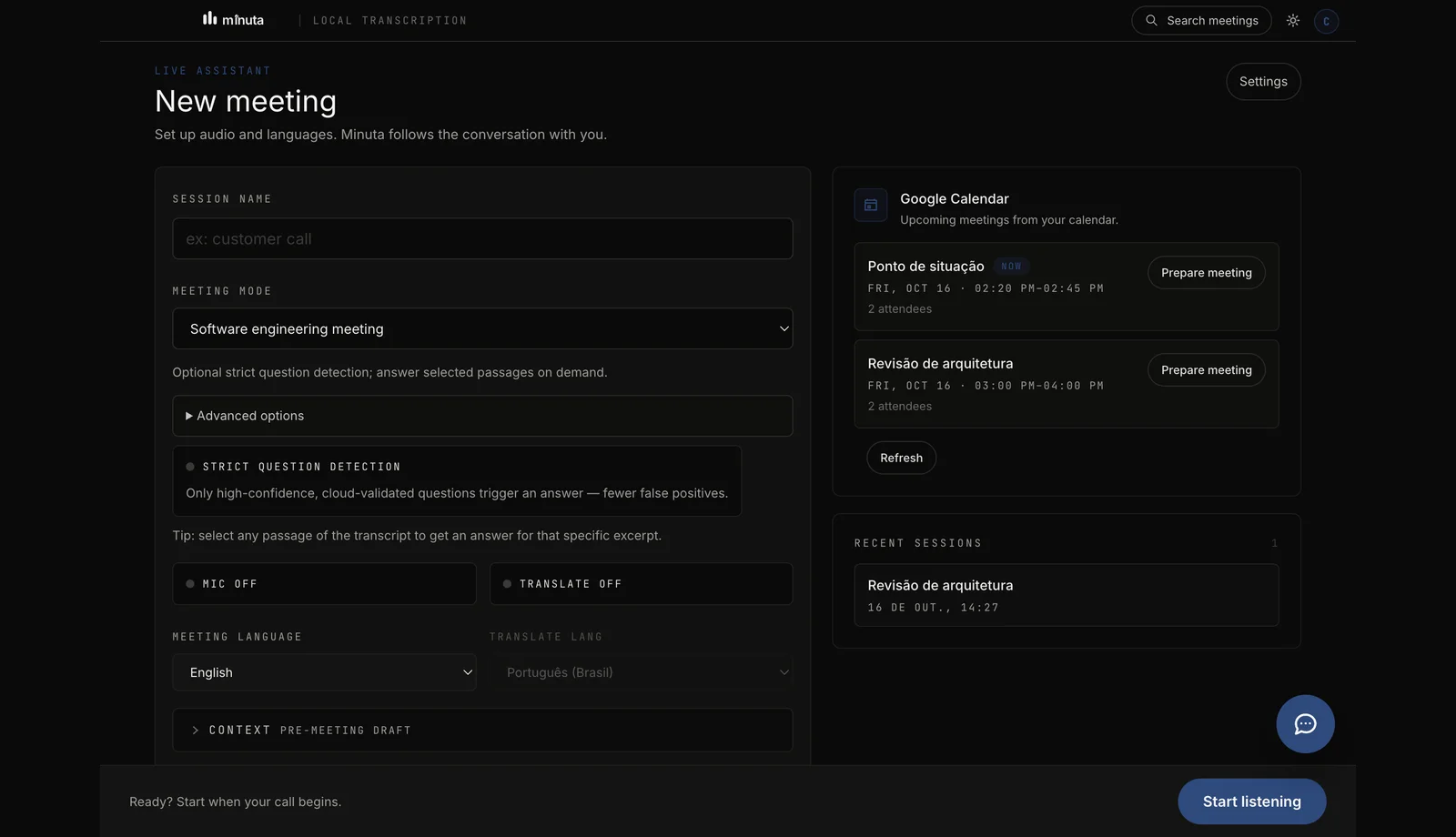Click Start listening
This screenshot has width=1456, height=837.
coord(1251,802)
